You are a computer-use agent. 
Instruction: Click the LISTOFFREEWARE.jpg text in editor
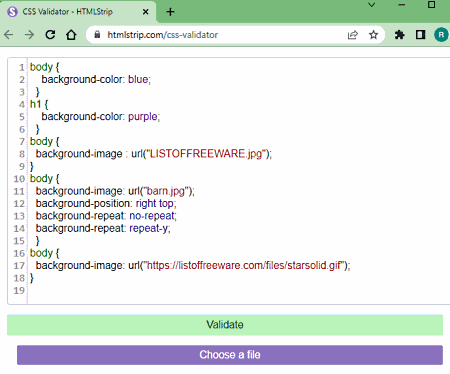pyautogui.click(x=206, y=154)
